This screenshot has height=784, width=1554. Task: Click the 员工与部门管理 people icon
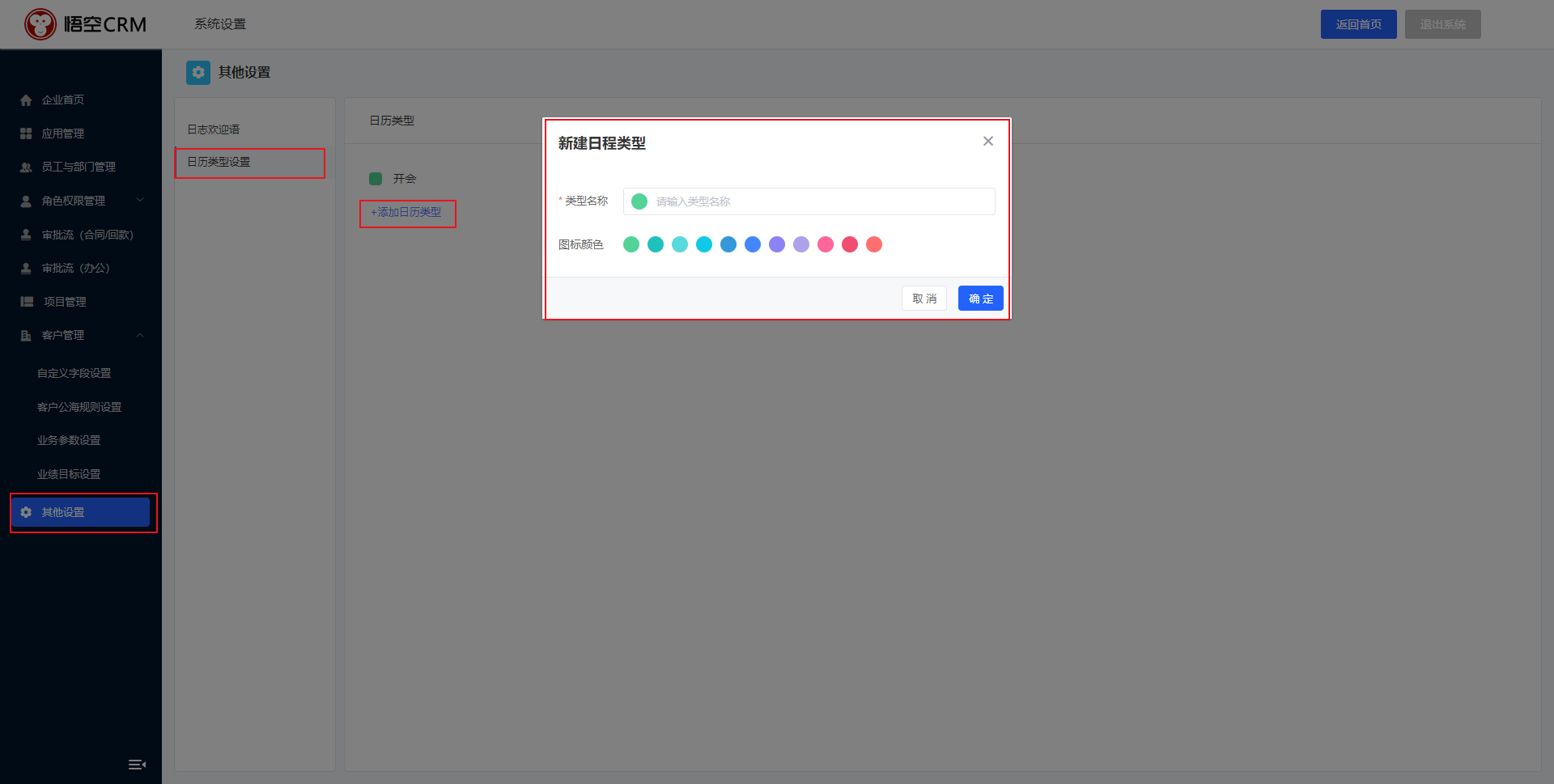pos(26,167)
